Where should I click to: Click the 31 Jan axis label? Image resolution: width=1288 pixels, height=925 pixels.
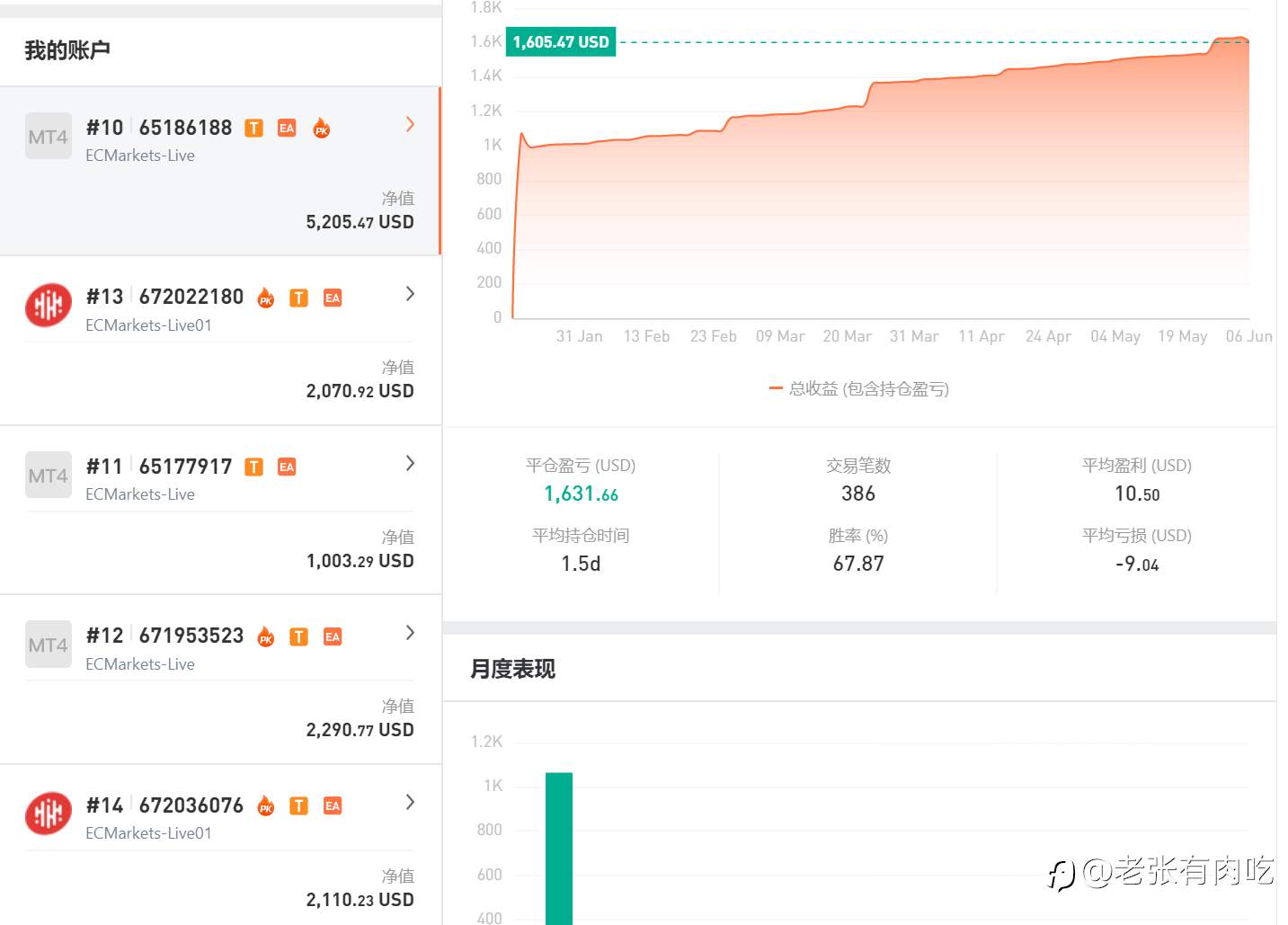point(580,336)
